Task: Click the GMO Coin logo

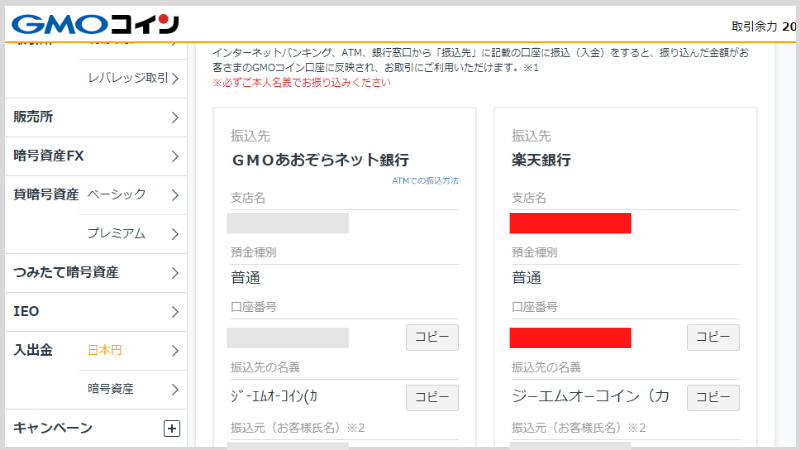Action: 95,24
